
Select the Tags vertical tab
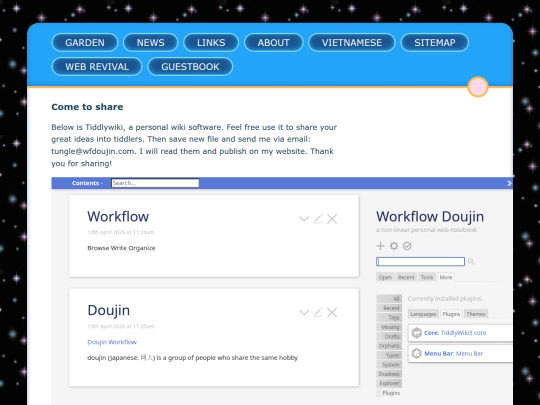coord(389,317)
